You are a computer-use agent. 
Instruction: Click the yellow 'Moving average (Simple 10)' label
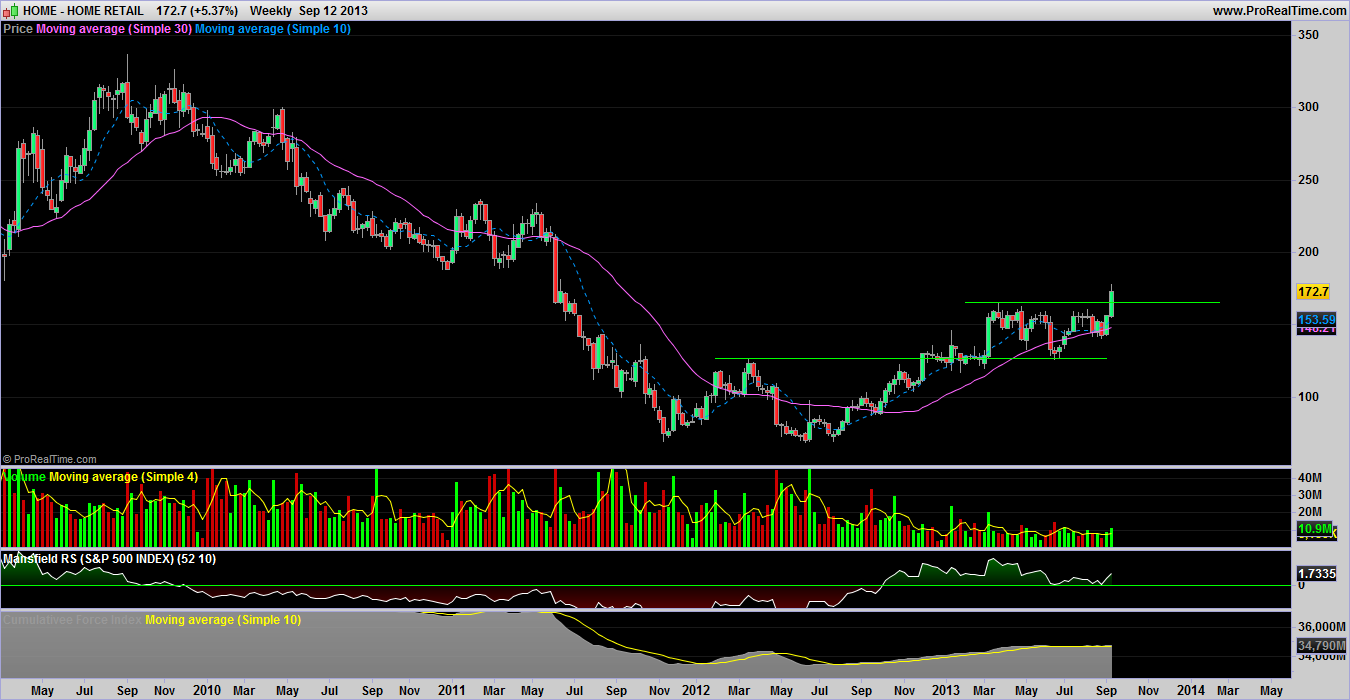coord(223,620)
